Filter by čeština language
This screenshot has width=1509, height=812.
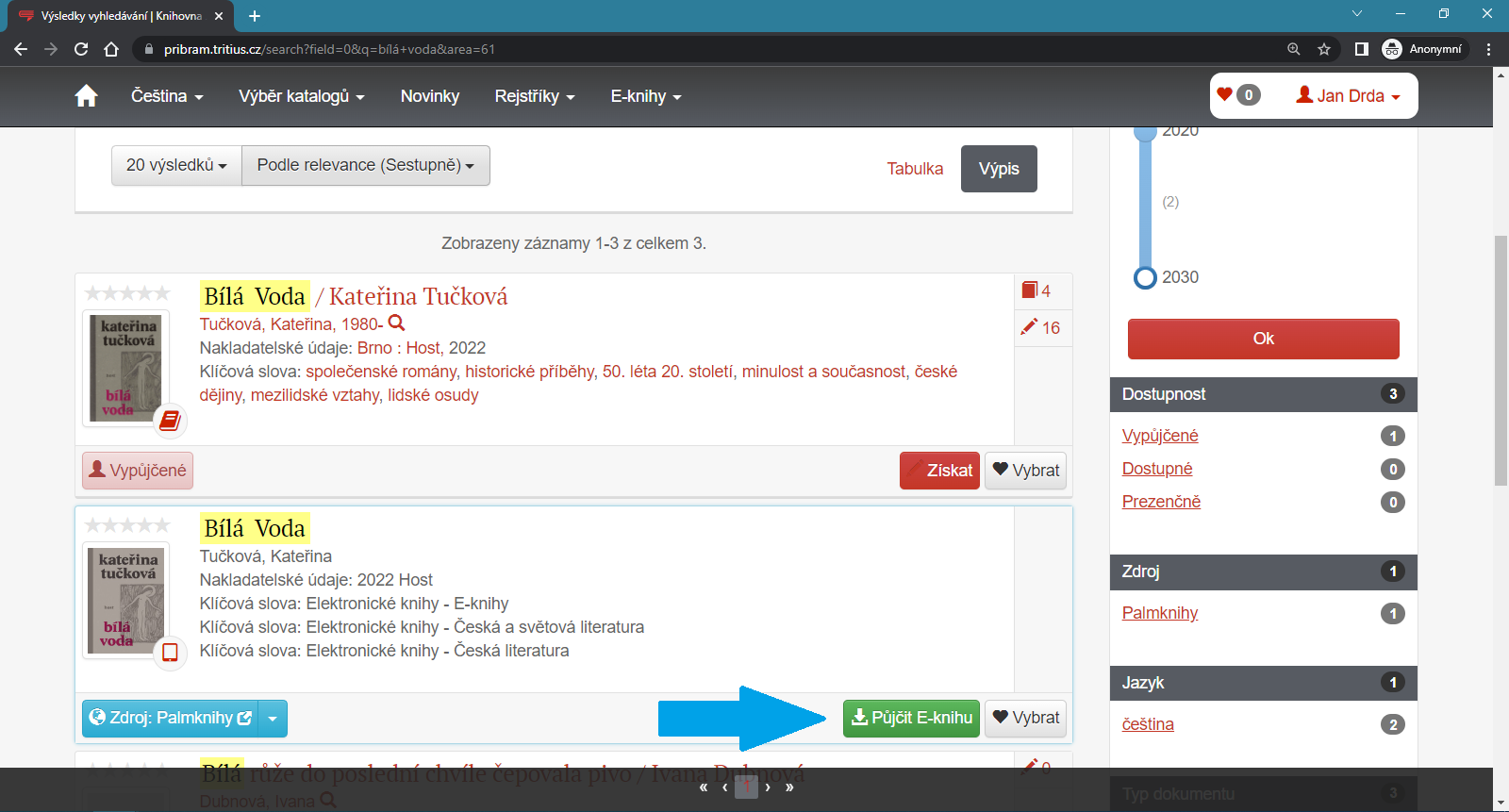pos(1148,724)
